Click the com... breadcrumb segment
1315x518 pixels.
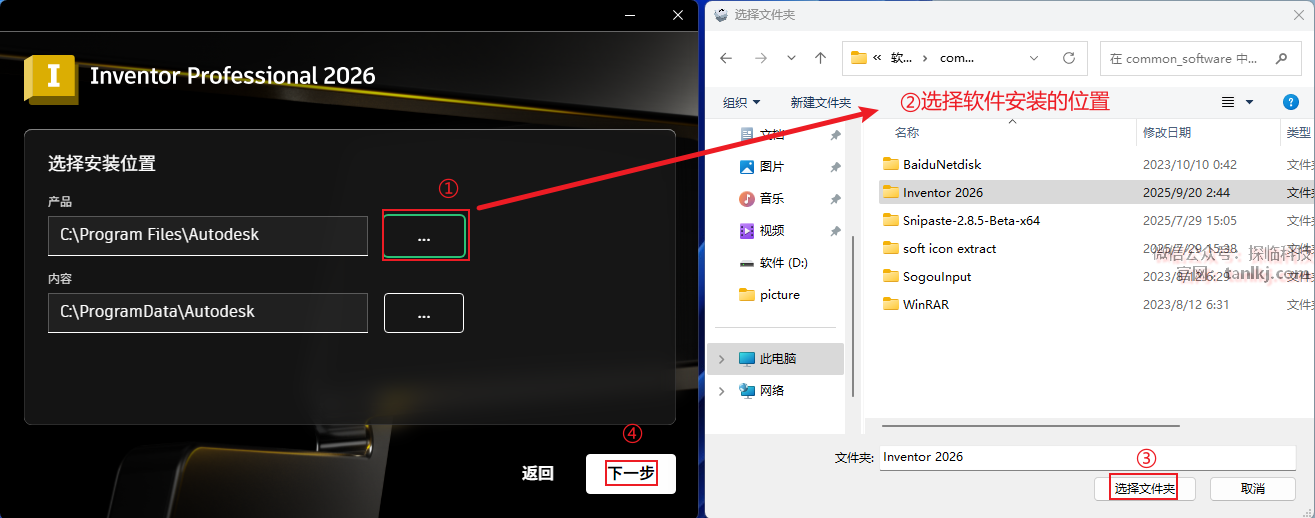pos(958,58)
